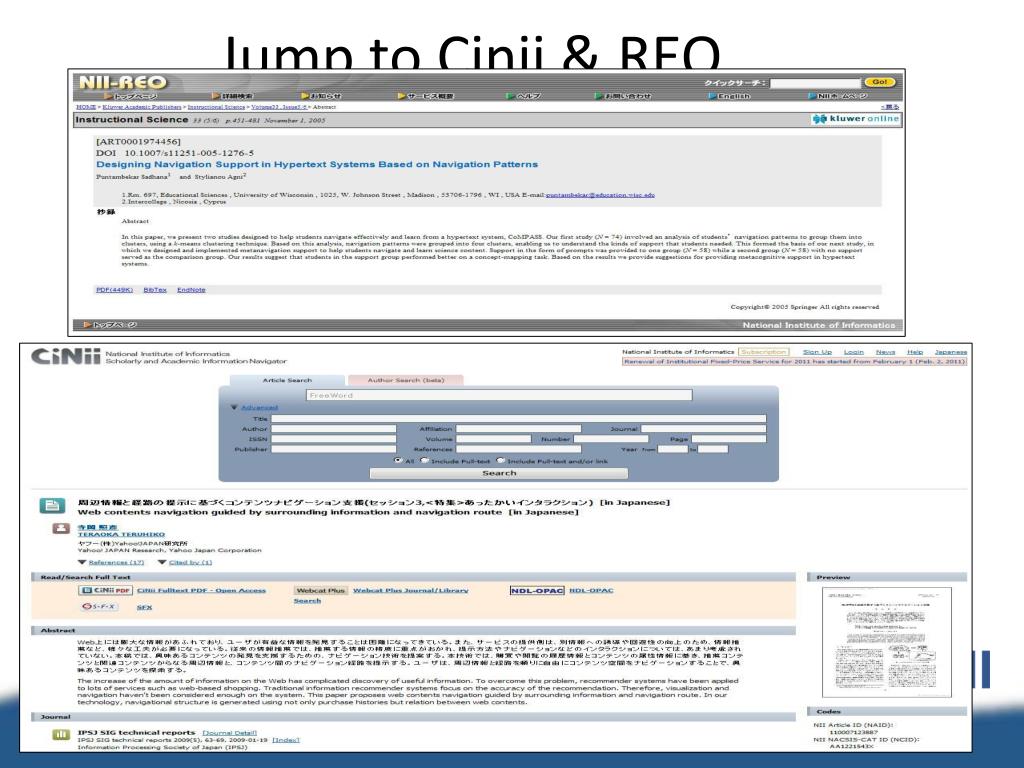The image size is (1024, 768).
Task: Open TERAOKA TERUHIKO author link
Action: coord(121,534)
